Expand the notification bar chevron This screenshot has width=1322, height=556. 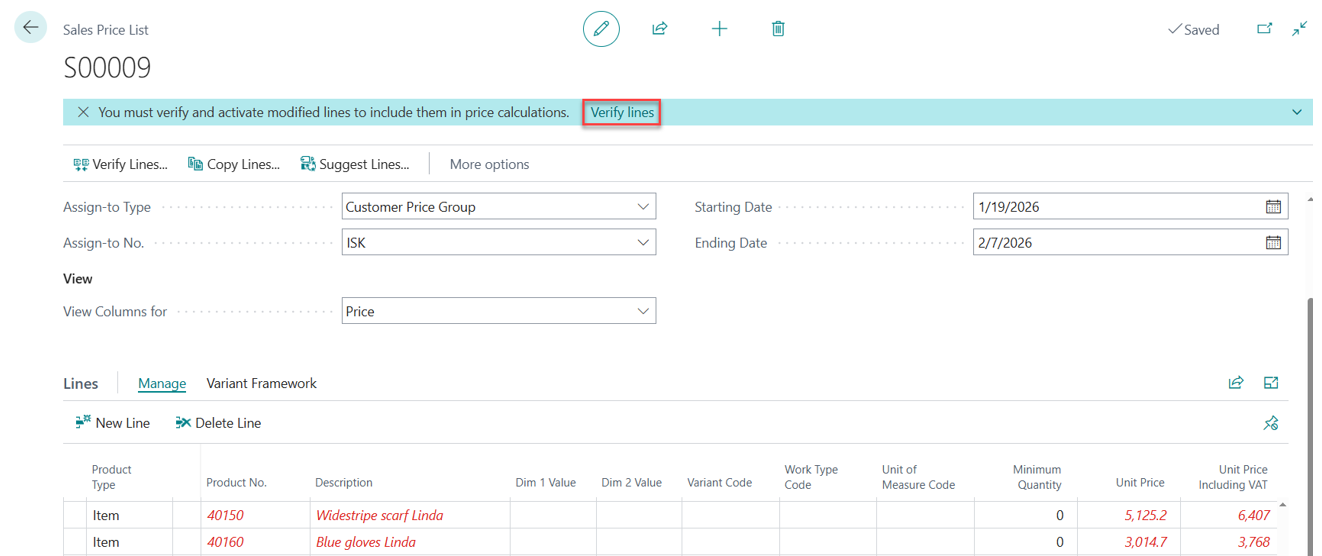pyautogui.click(x=1297, y=112)
